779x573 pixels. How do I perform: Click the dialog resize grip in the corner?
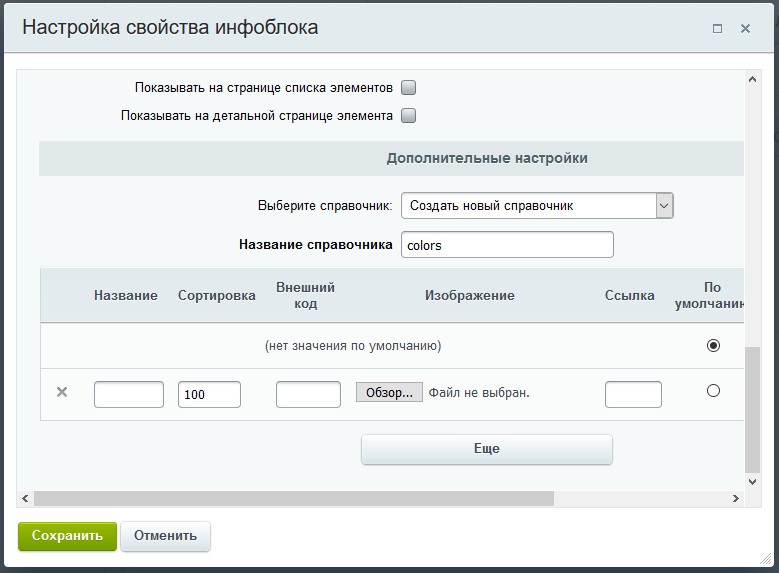766,559
